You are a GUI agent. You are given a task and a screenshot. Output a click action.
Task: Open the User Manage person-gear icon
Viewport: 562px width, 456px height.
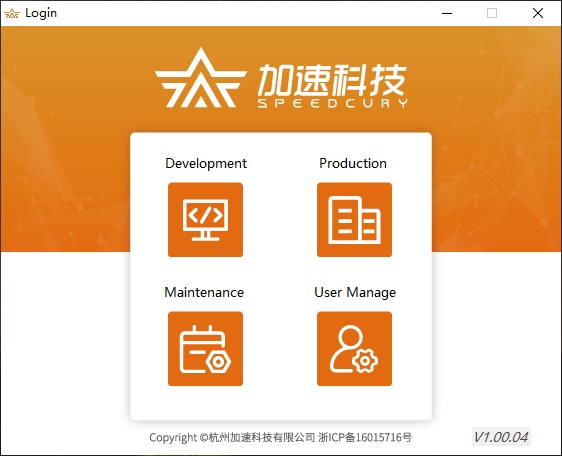(x=354, y=348)
